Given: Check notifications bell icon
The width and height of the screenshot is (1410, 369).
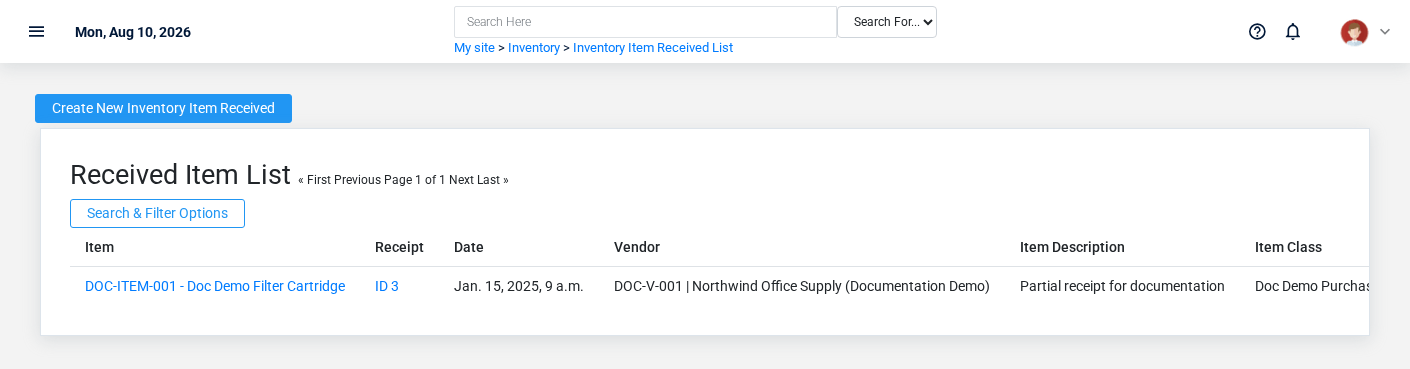Looking at the screenshot, I should 1293,31.
